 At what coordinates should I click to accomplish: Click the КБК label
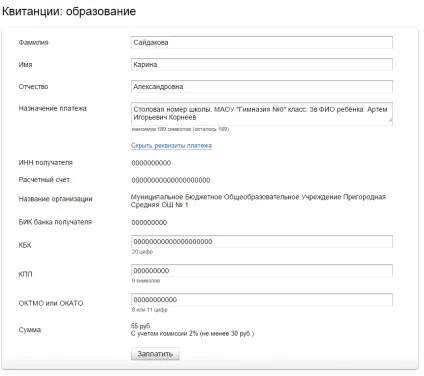(25, 245)
